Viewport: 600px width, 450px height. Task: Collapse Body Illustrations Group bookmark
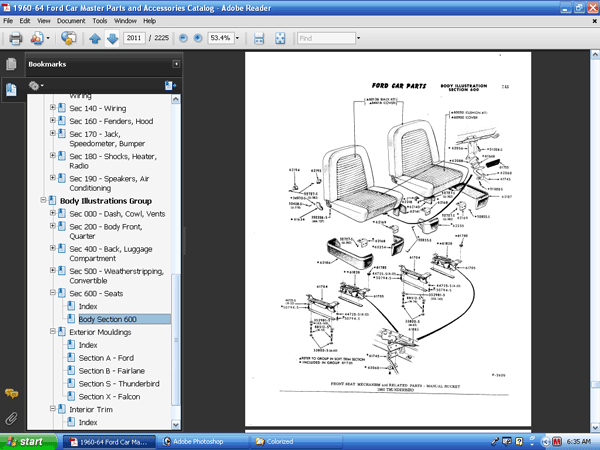click(43, 200)
